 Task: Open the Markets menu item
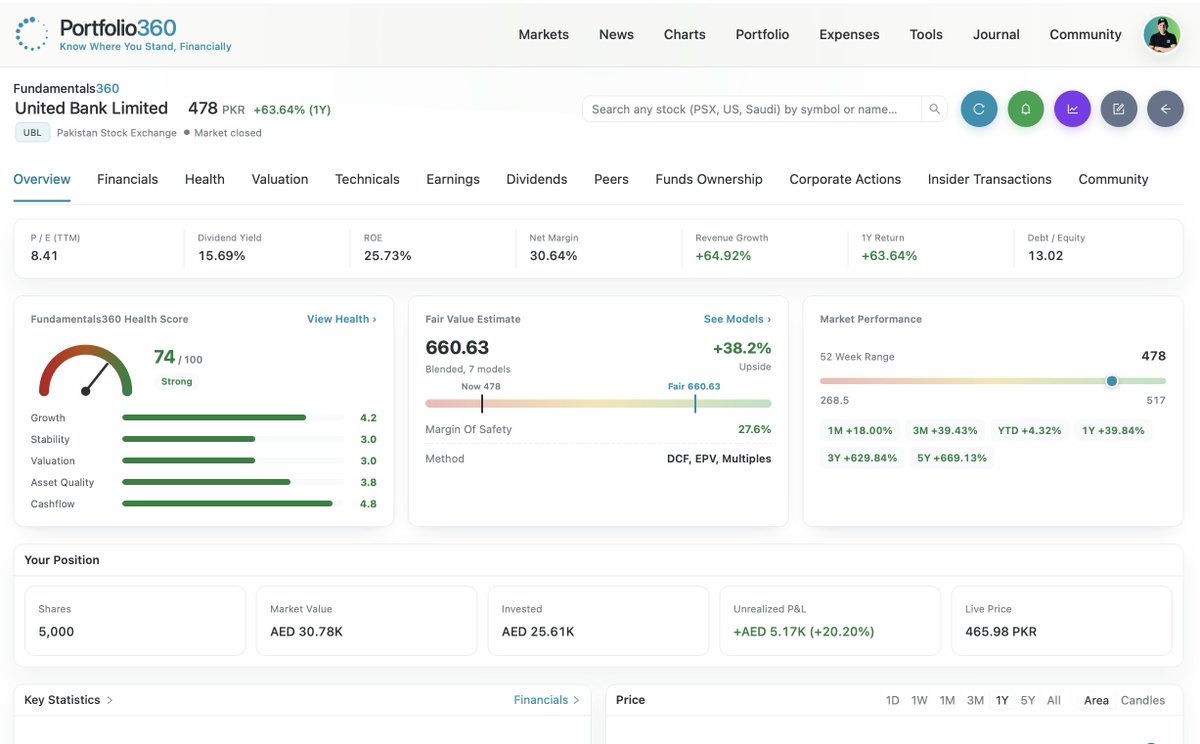[x=543, y=34]
